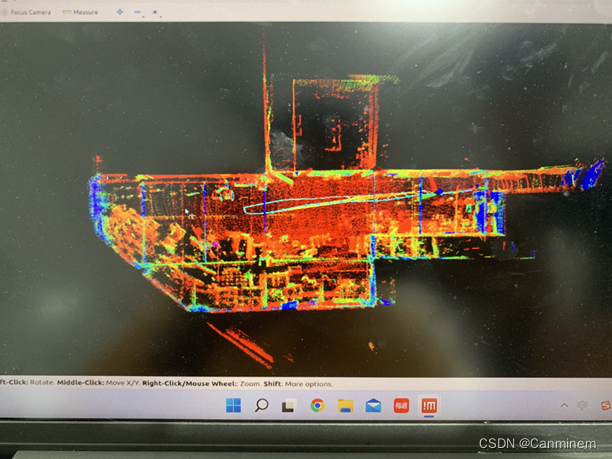The height and width of the screenshot is (459, 612).
Task: Open the red Youdao app on the taskbar
Action: pos(401,406)
